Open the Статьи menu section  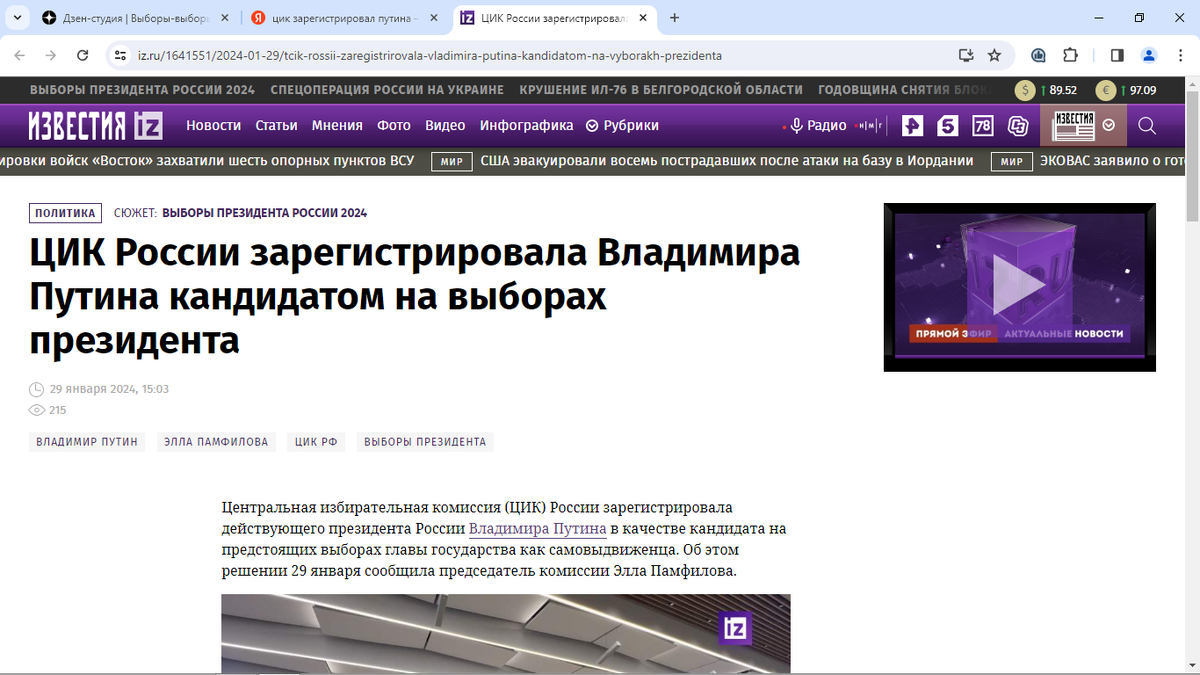point(276,125)
